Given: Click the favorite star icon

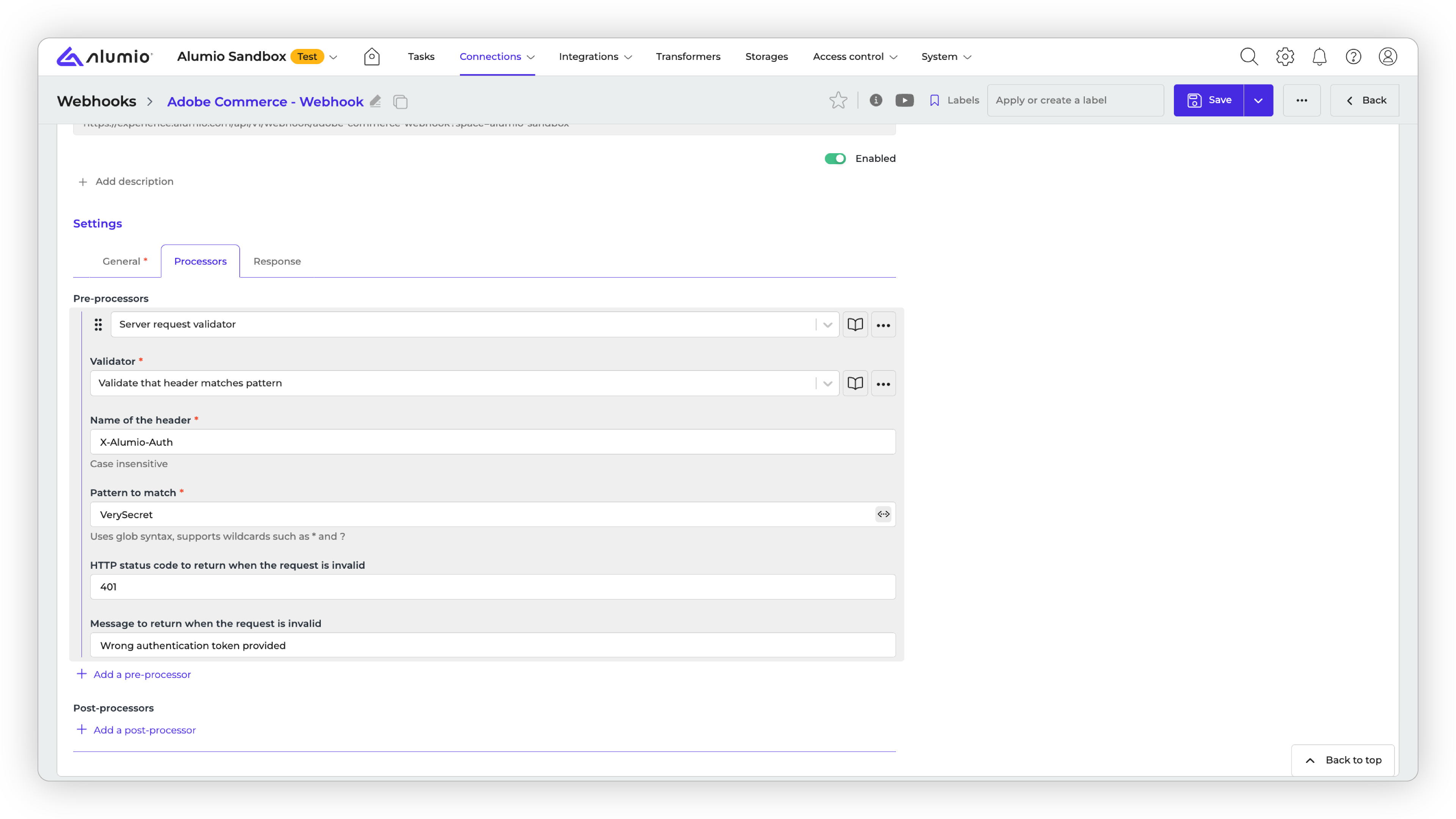Looking at the screenshot, I should tap(838, 100).
